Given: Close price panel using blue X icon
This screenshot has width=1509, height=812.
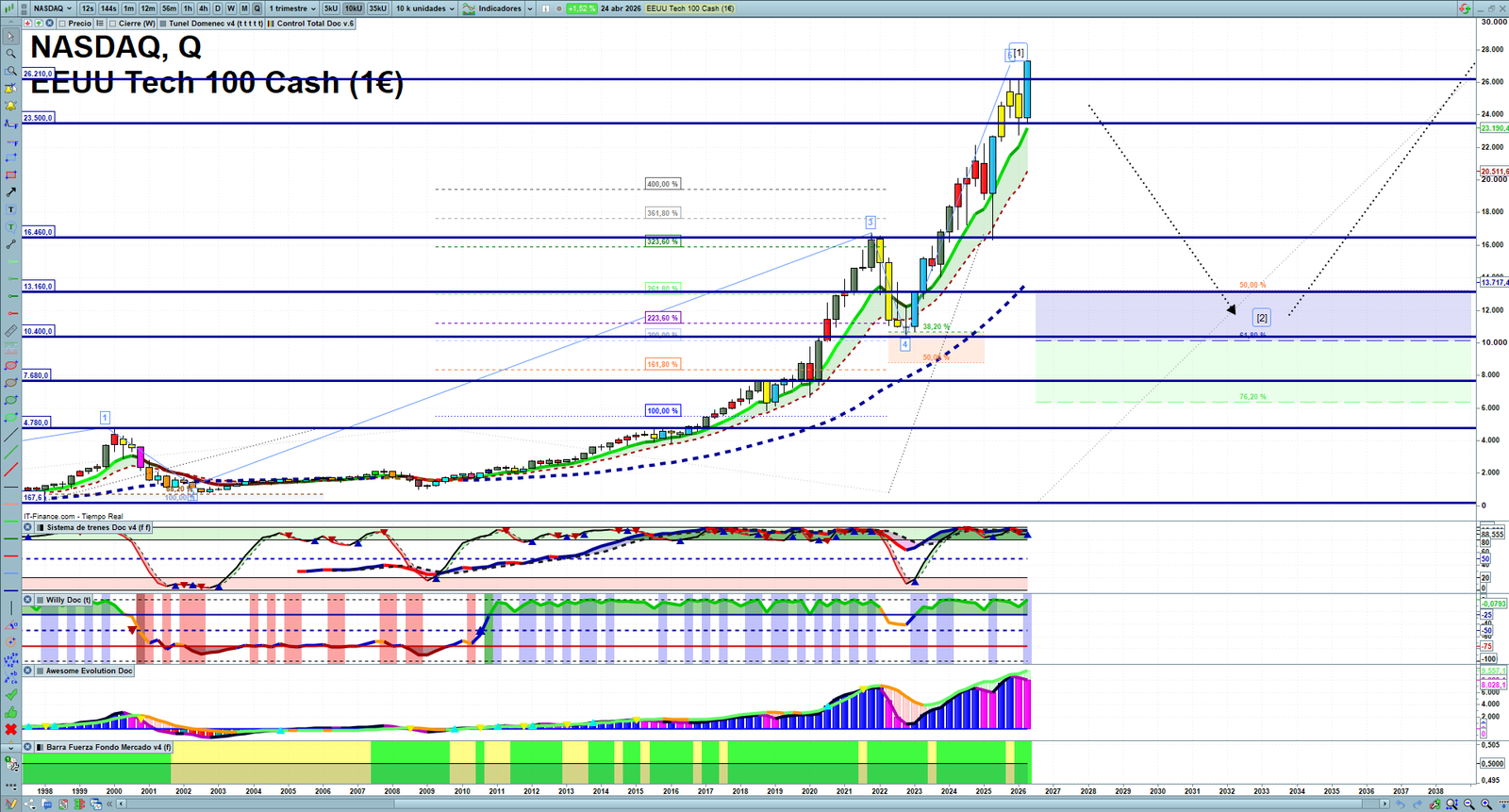Looking at the screenshot, I should [48, 24].
